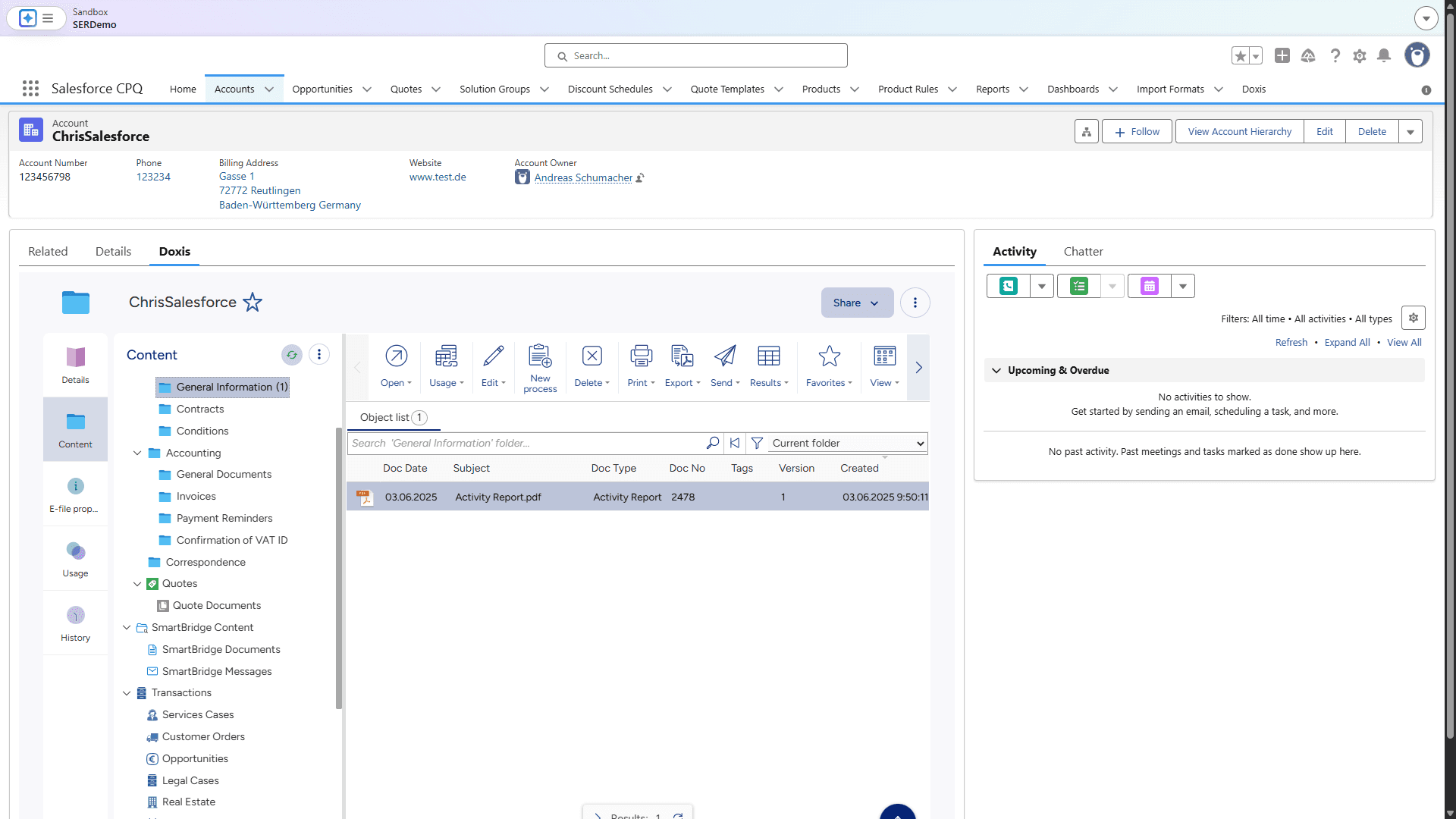Start a New process from toolbar
Screen dimensions: 1456x819
click(x=540, y=368)
